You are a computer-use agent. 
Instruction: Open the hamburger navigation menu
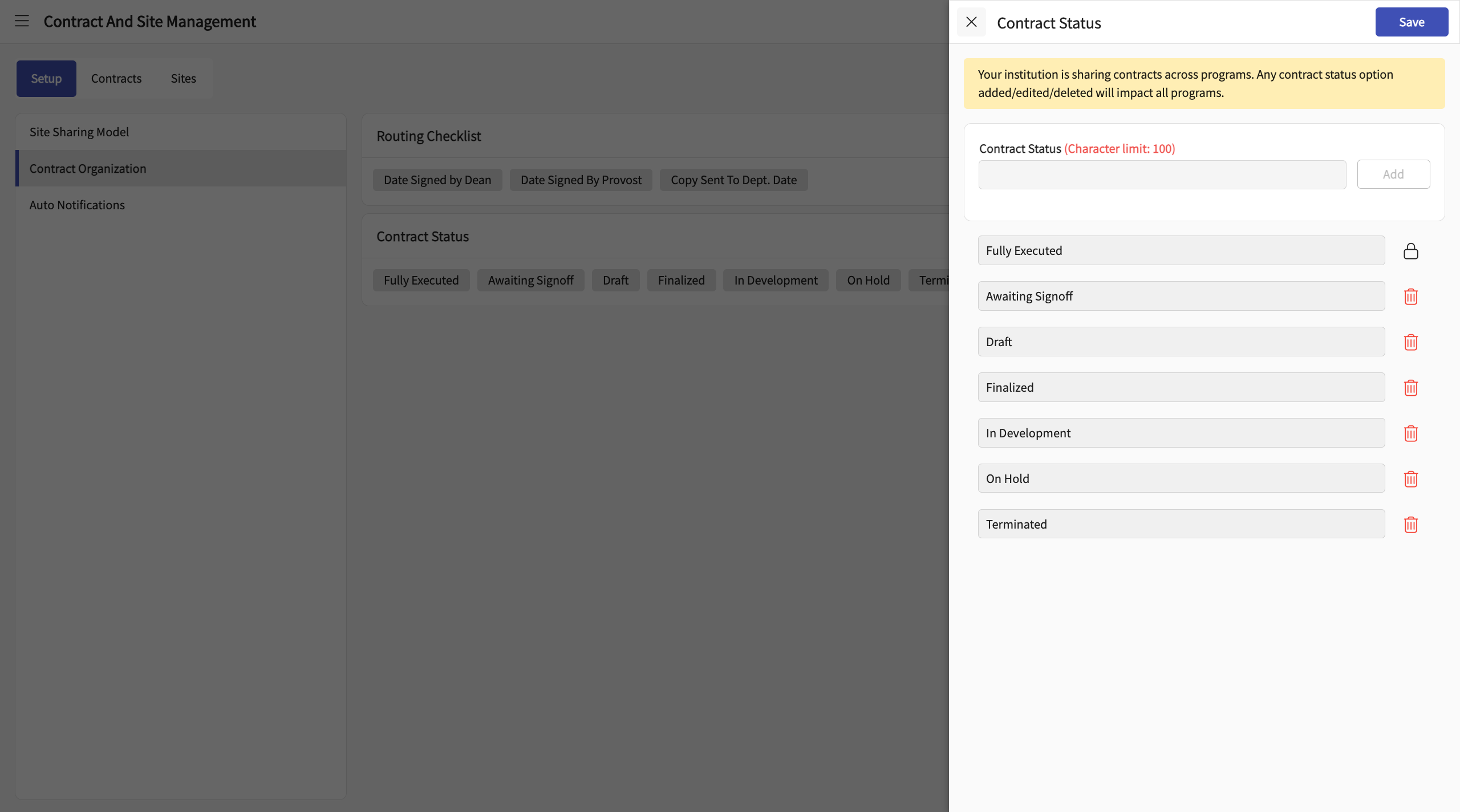point(22,21)
